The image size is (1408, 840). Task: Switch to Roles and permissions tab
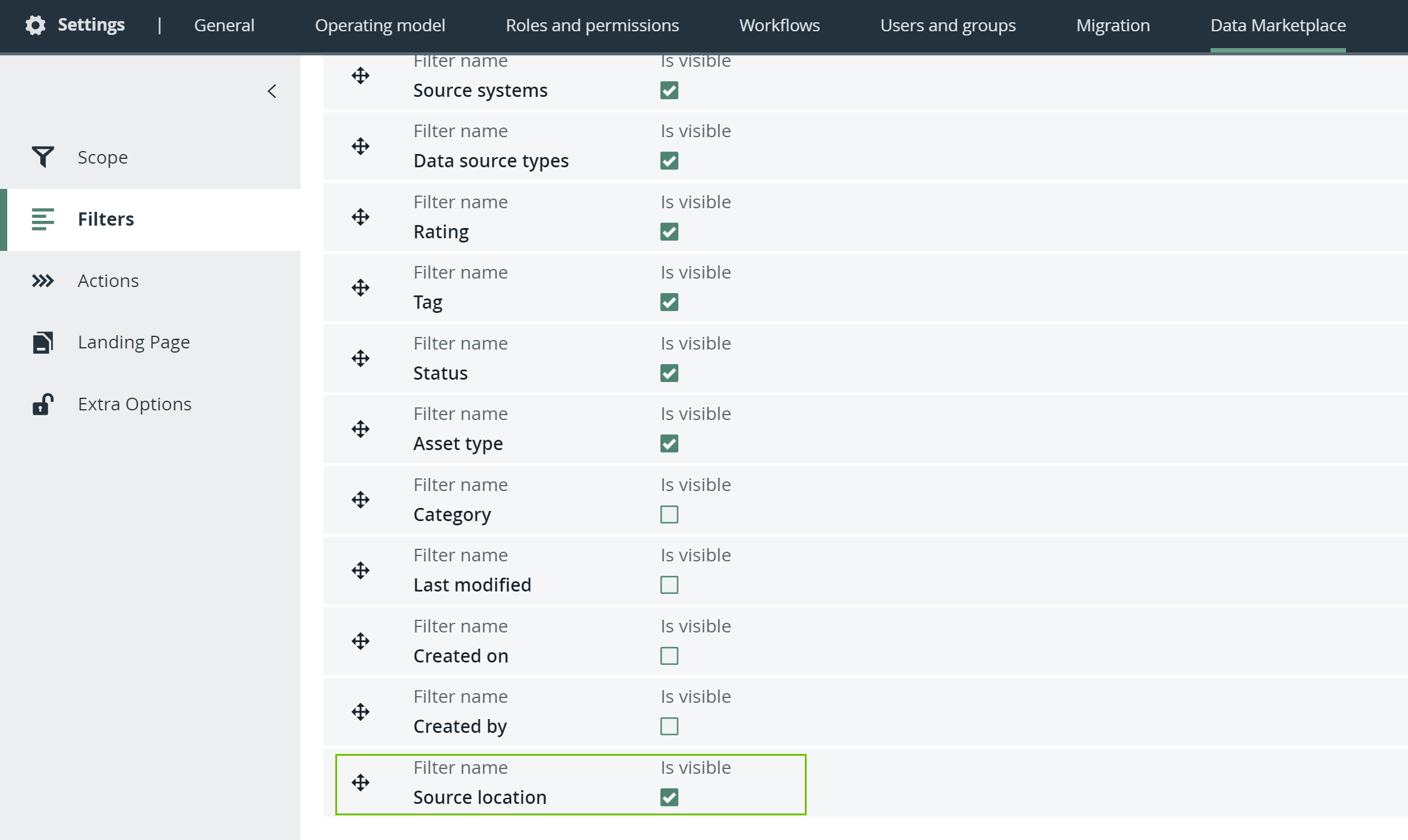pyautogui.click(x=592, y=25)
